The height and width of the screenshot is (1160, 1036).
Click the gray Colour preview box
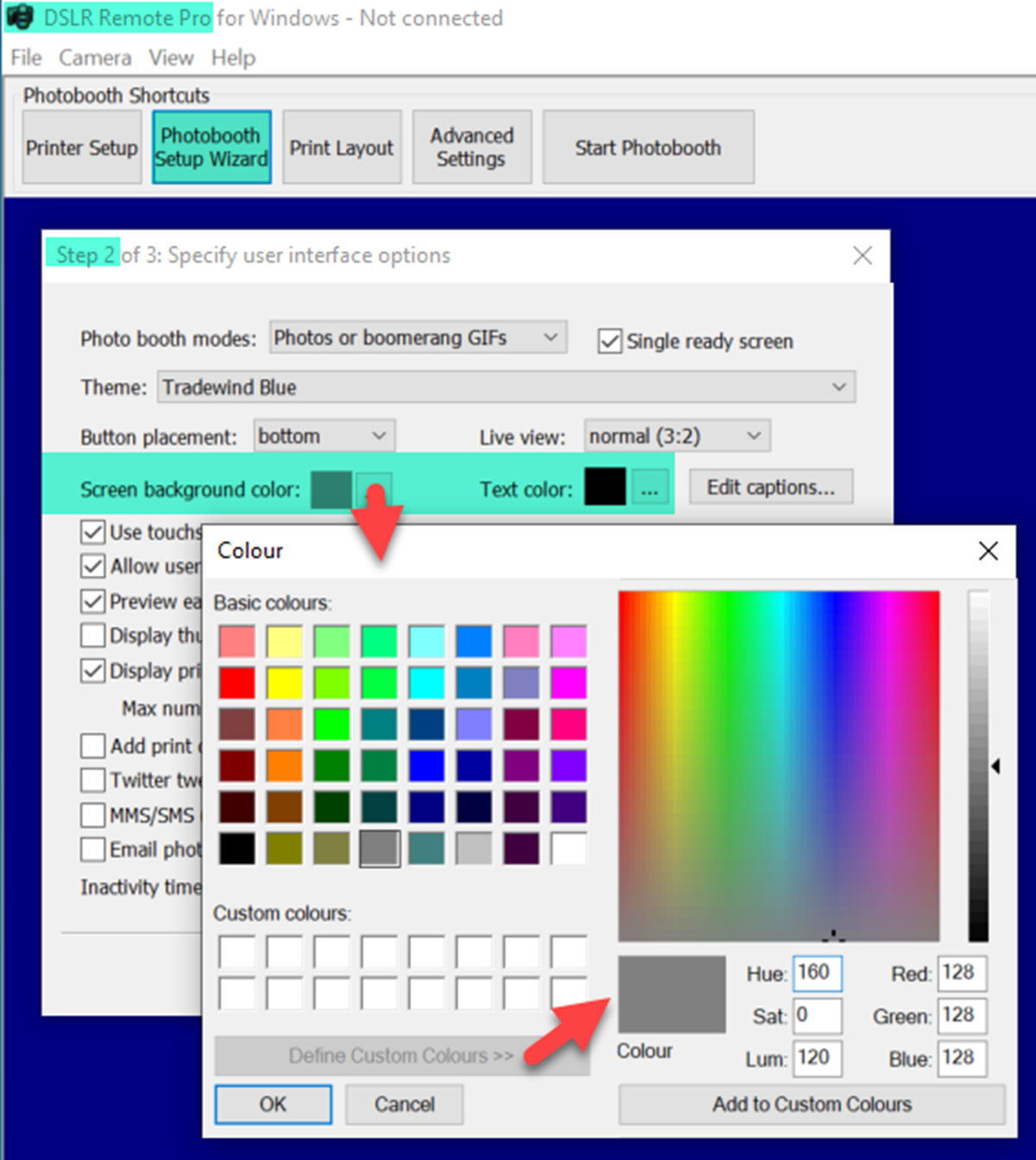672,994
